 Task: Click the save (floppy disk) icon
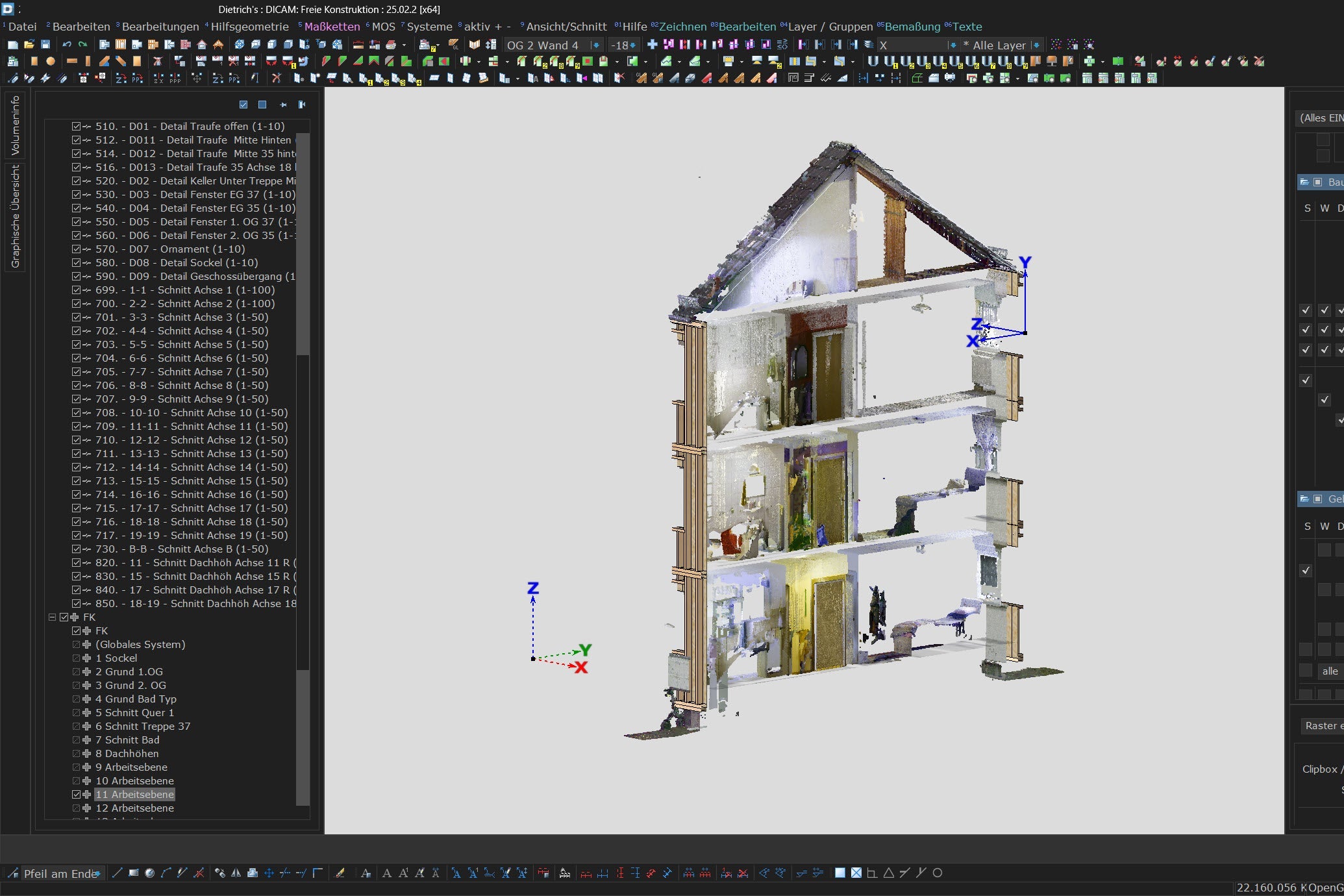[x=45, y=45]
